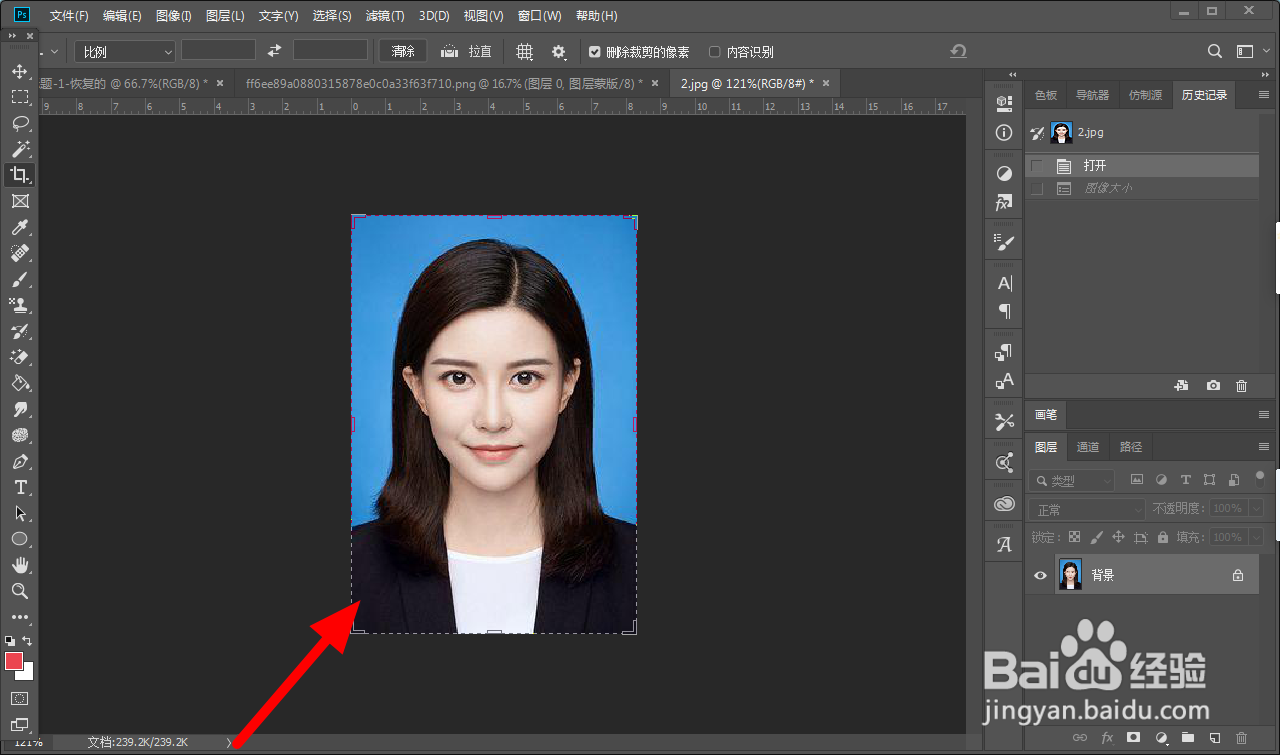This screenshot has height=755, width=1280.
Task: Select the Rectangular Marquee tool
Action: click(x=19, y=97)
